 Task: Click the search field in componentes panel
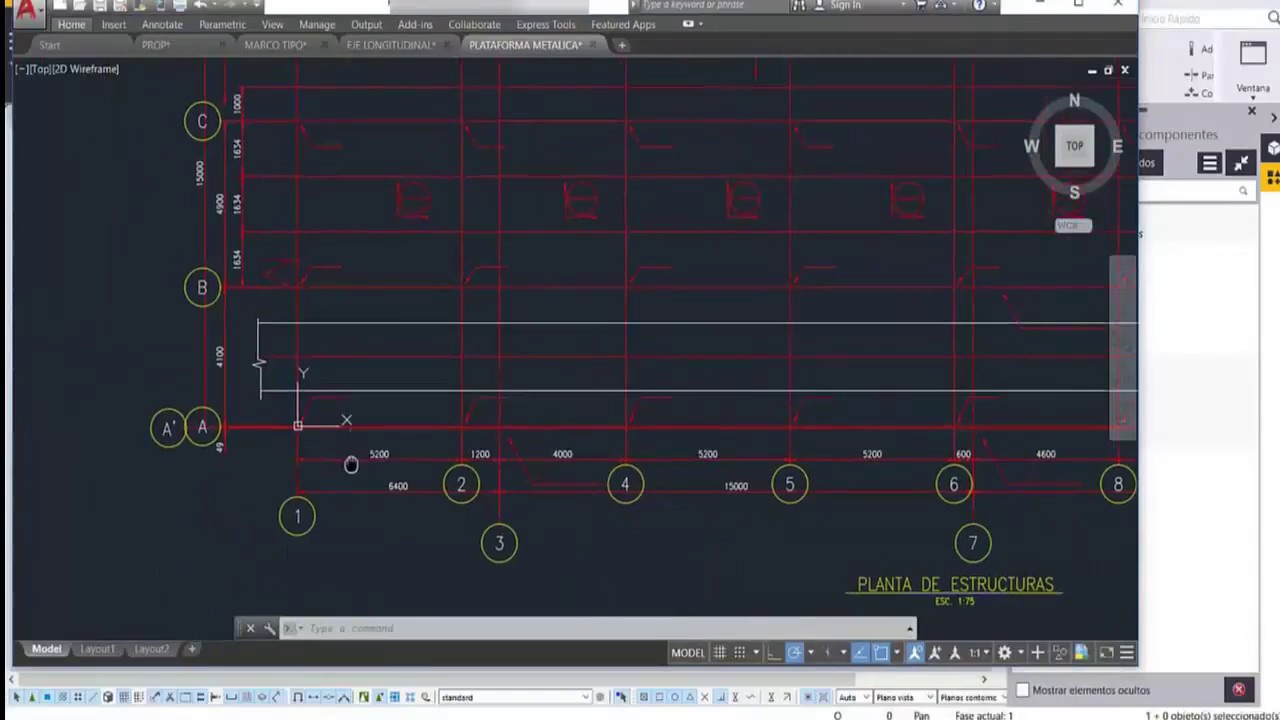[1195, 190]
